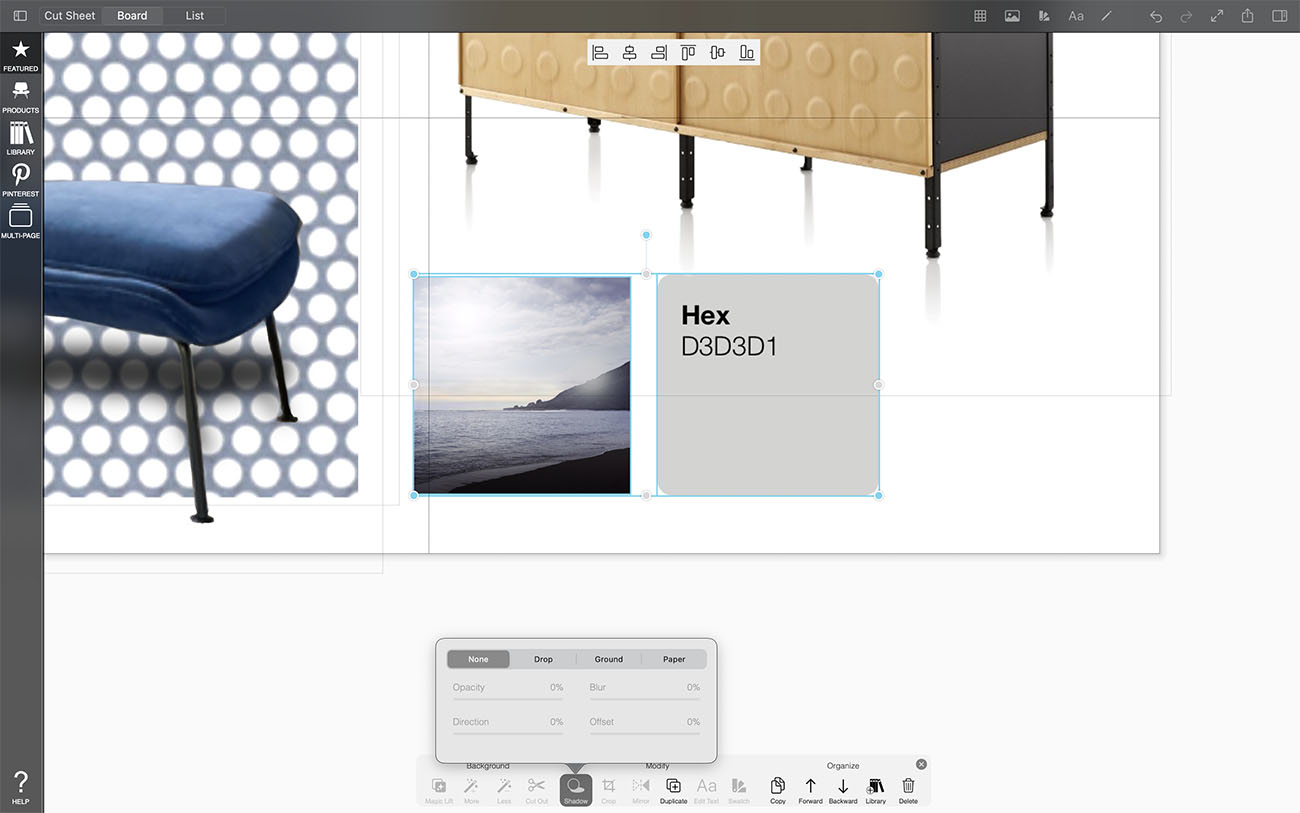Open Help at bottom left

[20, 787]
